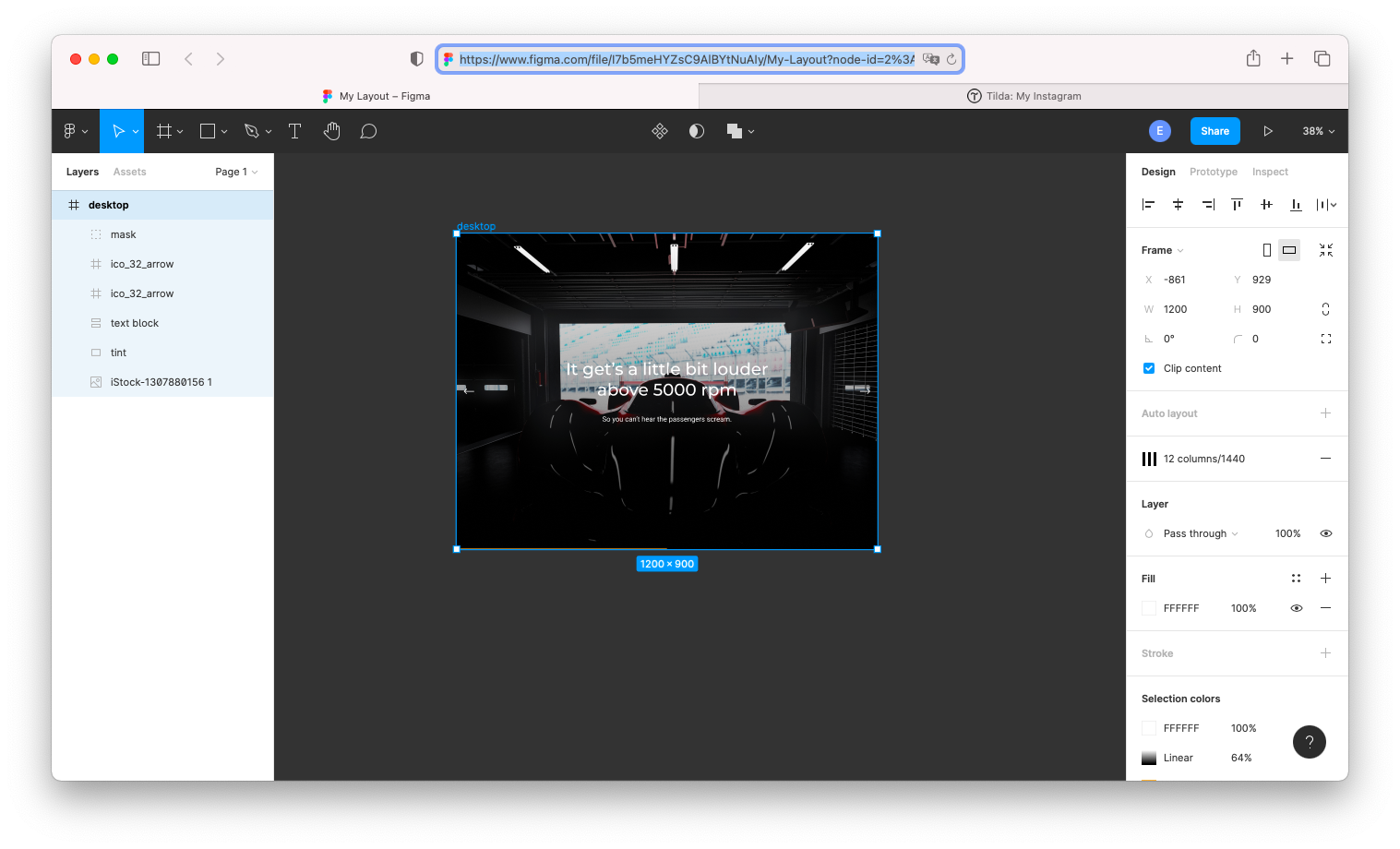Open the Comment tool

coord(368,130)
